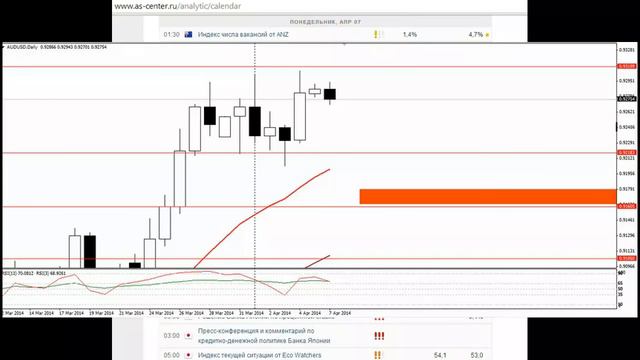Click the yellow importance mark on ANZ row

click(x=376, y=35)
